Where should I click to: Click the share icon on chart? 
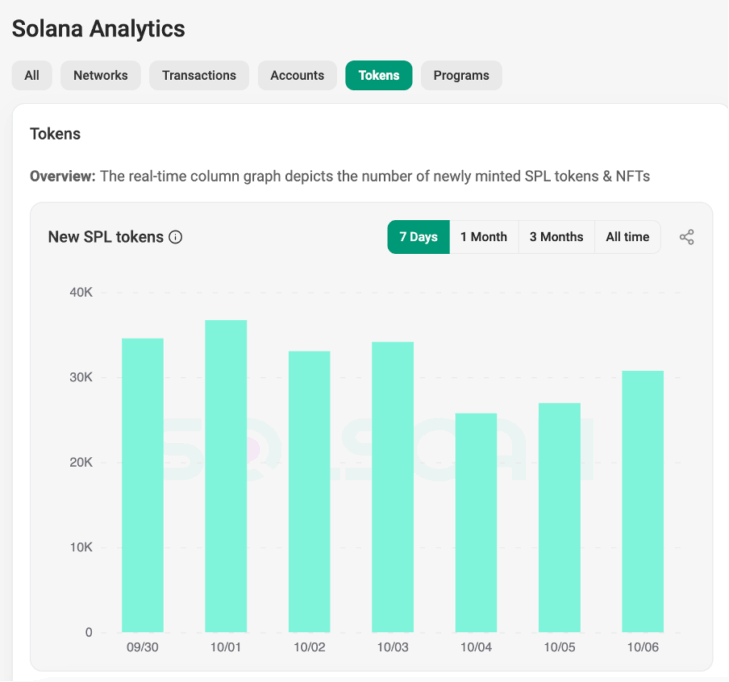coord(687,237)
